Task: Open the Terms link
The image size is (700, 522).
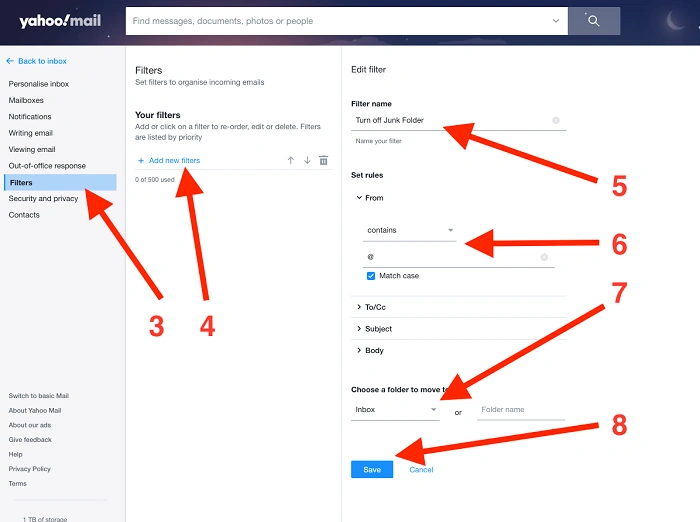Action: (x=17, y=484)
